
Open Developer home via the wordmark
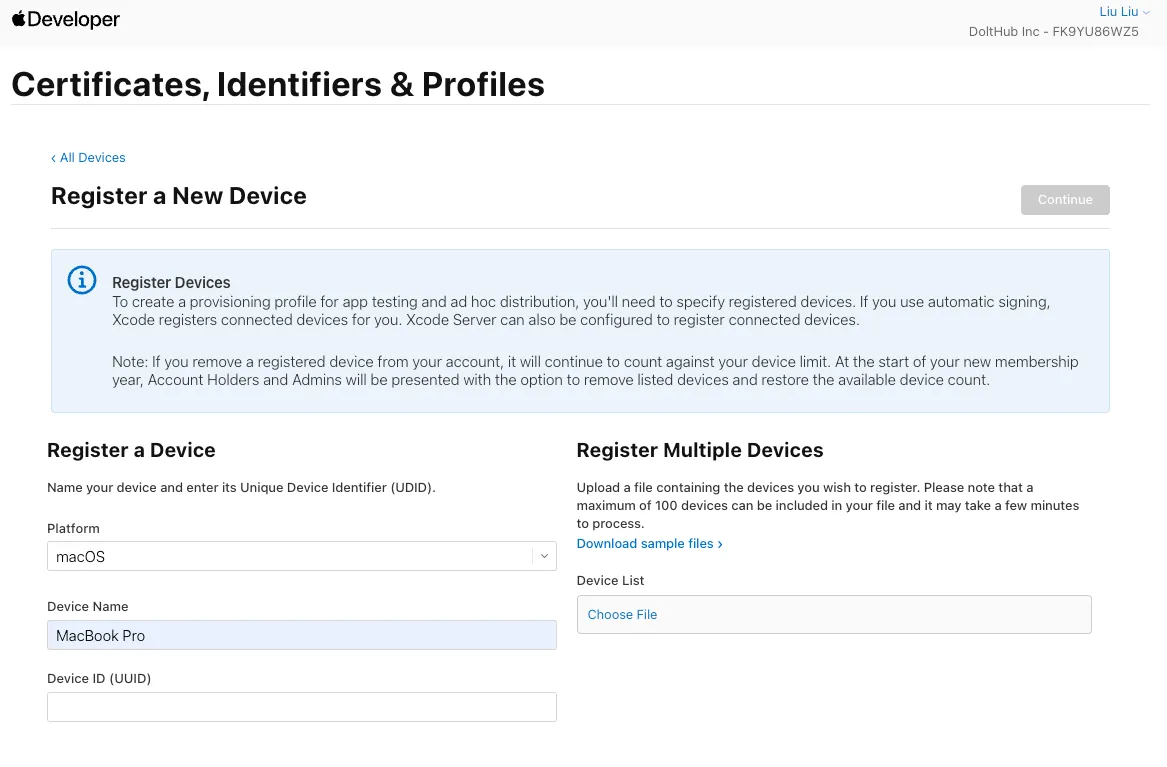coord(75,19)
